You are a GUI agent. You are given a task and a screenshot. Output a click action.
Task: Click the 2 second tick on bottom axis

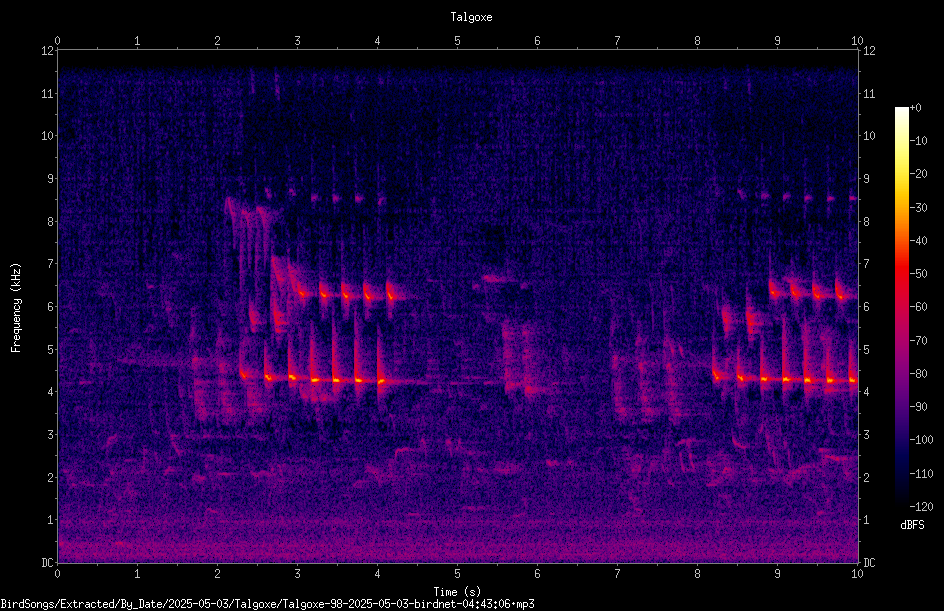click(217, 574)
